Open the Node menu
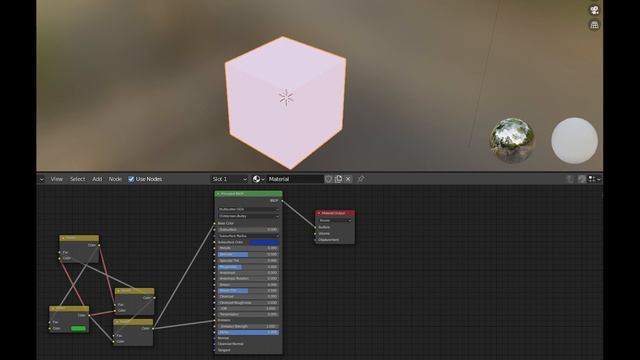The image size is (640, 360). click(x=115, y=179)
